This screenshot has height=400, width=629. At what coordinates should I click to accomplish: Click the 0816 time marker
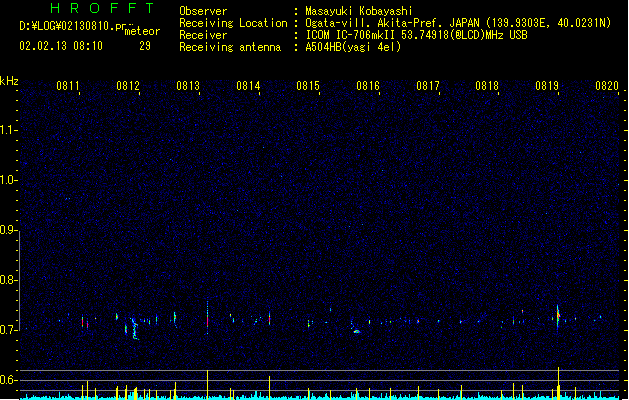368,86
